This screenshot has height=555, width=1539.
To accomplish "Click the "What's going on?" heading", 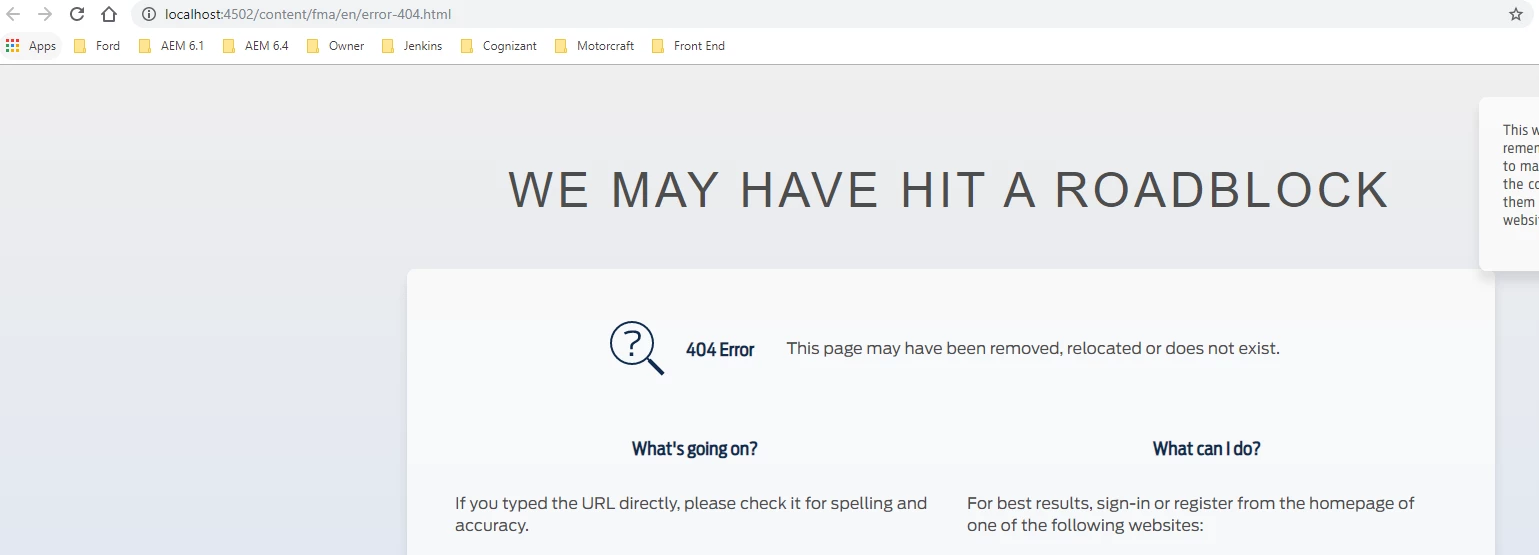I will (x=695, y=449).
